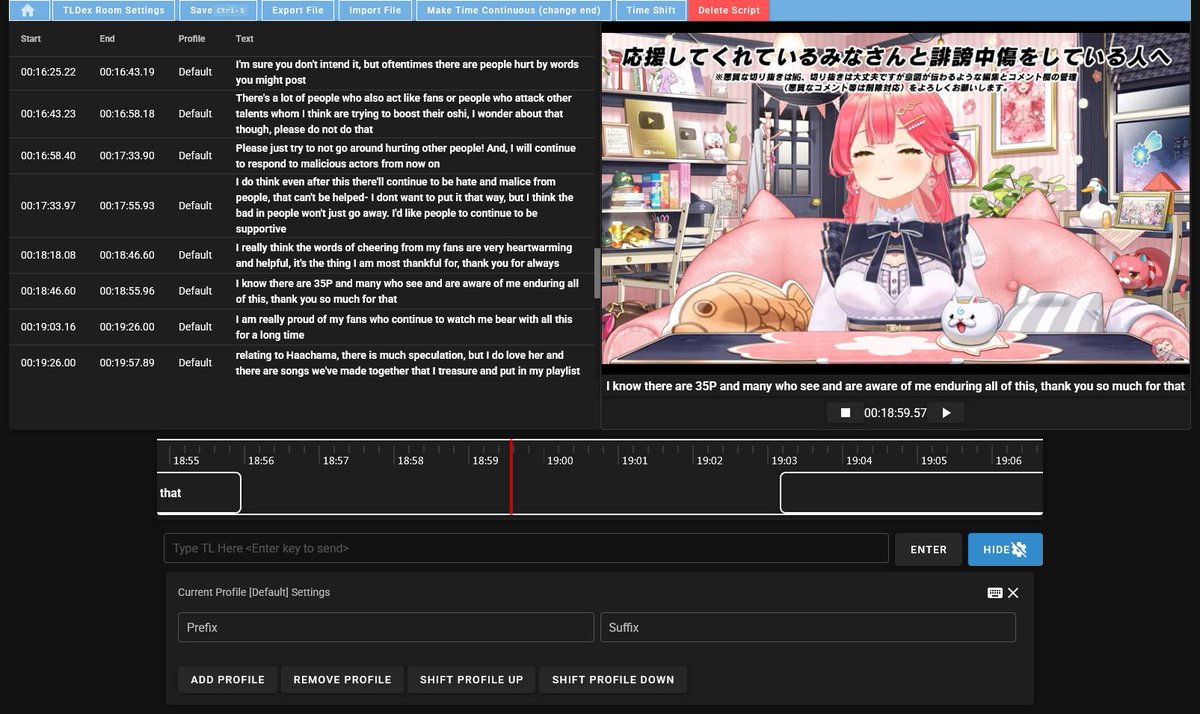Choose Make Time Continuous (change end)

513,10
